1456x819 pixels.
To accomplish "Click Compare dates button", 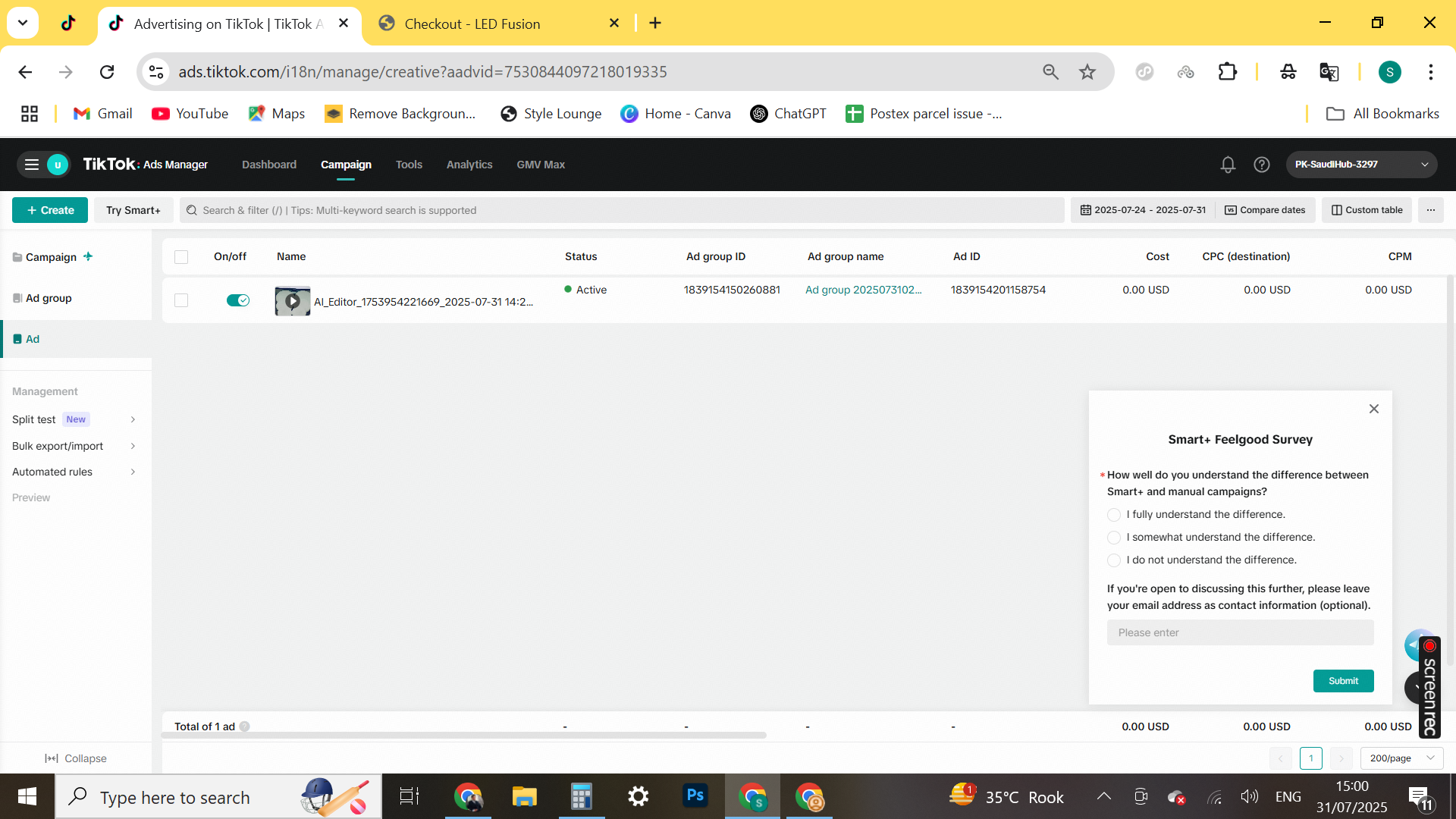I will 1265,210.
